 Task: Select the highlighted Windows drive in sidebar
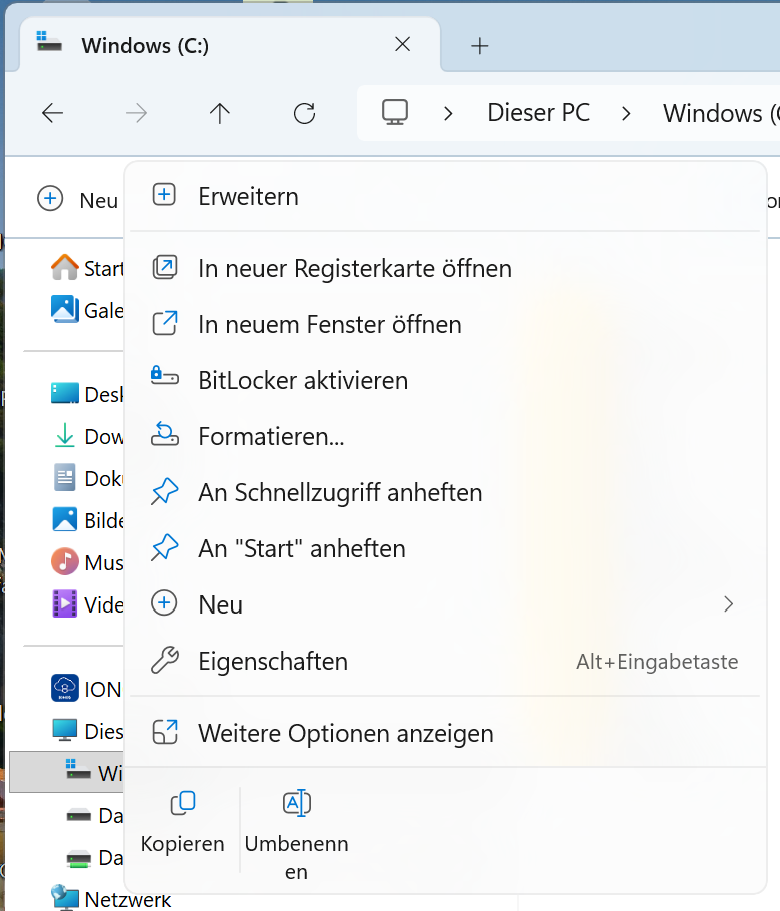pos(67,772)
